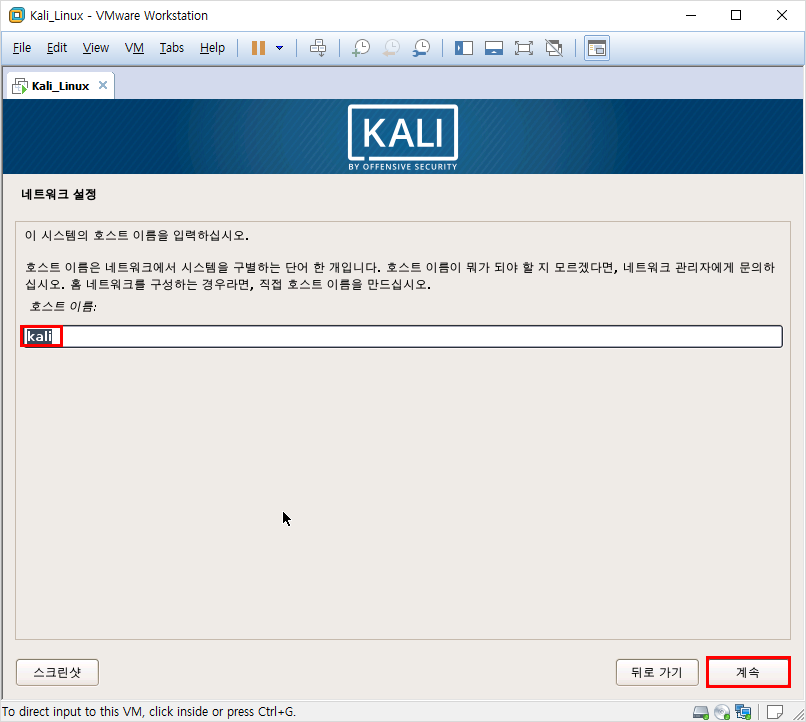Open the VM menu
Viewport: 806px width, 722px height.
click(x=134, y=48)
